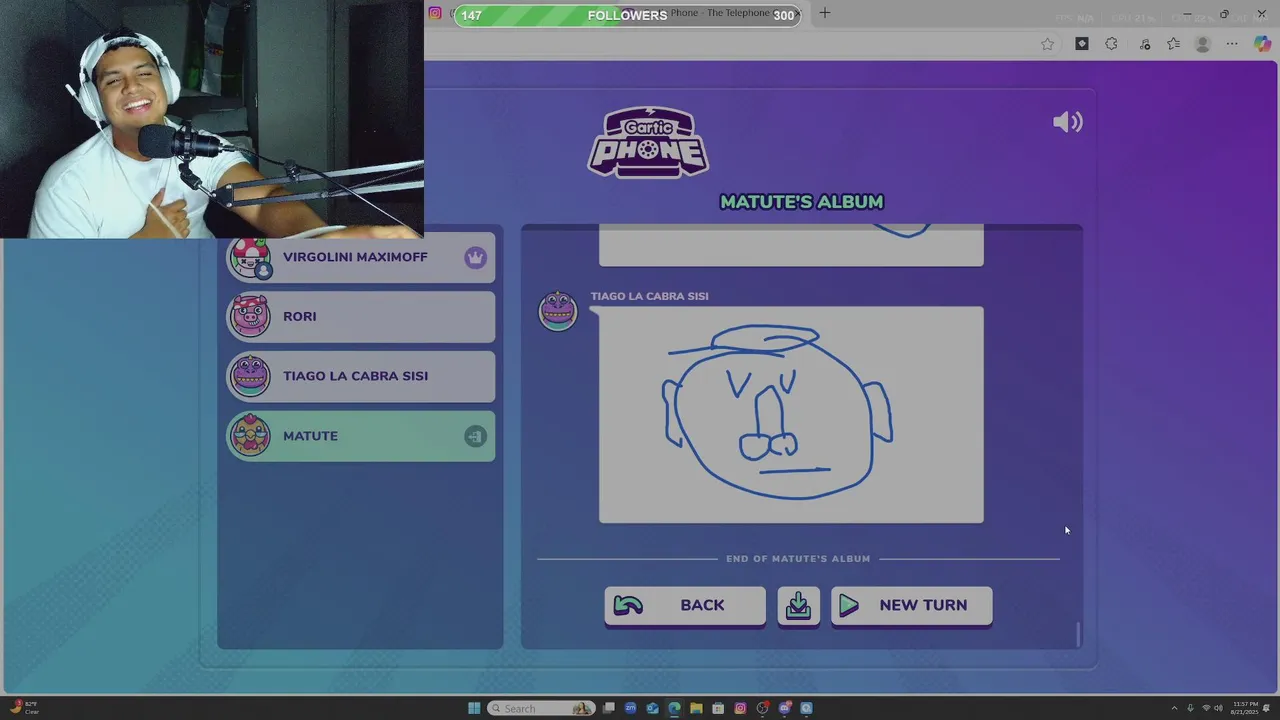The image size is (1280, 720).
Task: Open the media control music icon
Action: 1145,44
